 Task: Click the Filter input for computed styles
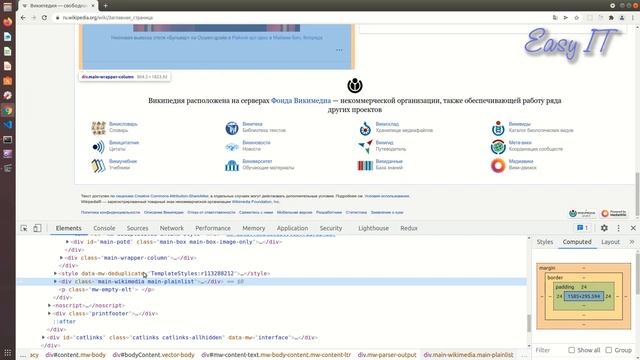(x=549, y=350)
